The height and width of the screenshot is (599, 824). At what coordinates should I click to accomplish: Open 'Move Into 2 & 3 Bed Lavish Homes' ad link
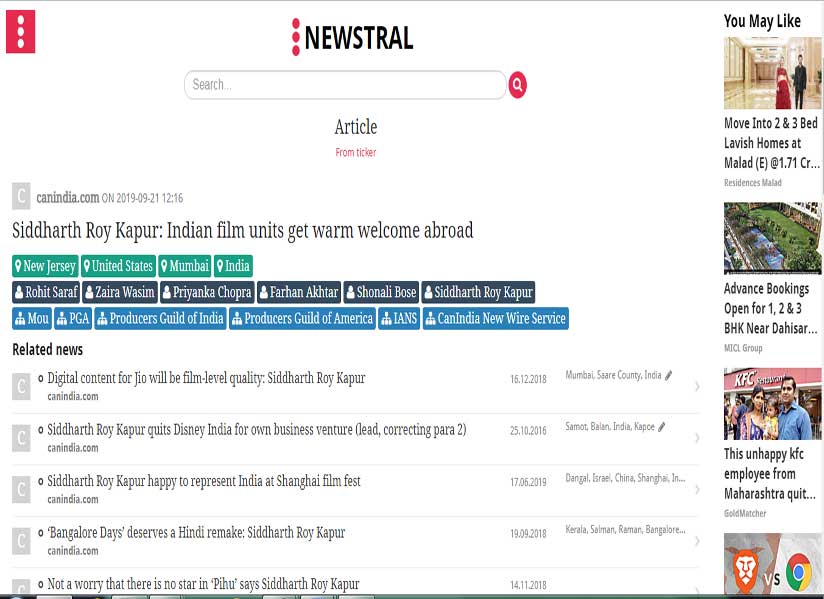(771, 143)
